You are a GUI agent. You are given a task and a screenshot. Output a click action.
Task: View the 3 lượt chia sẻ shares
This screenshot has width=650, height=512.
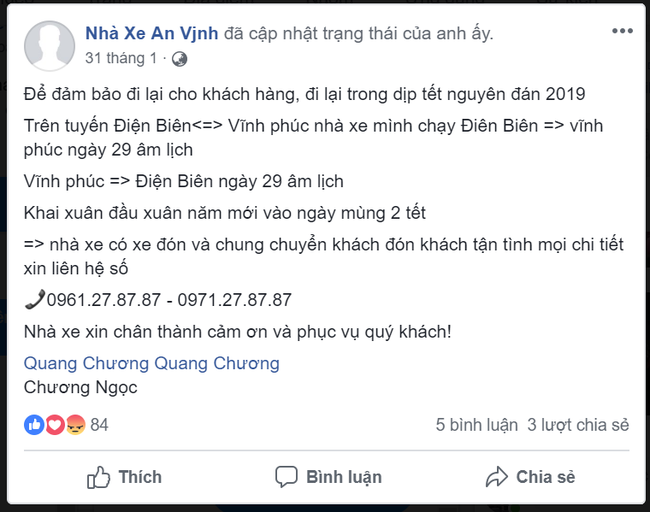pos(578,425)
